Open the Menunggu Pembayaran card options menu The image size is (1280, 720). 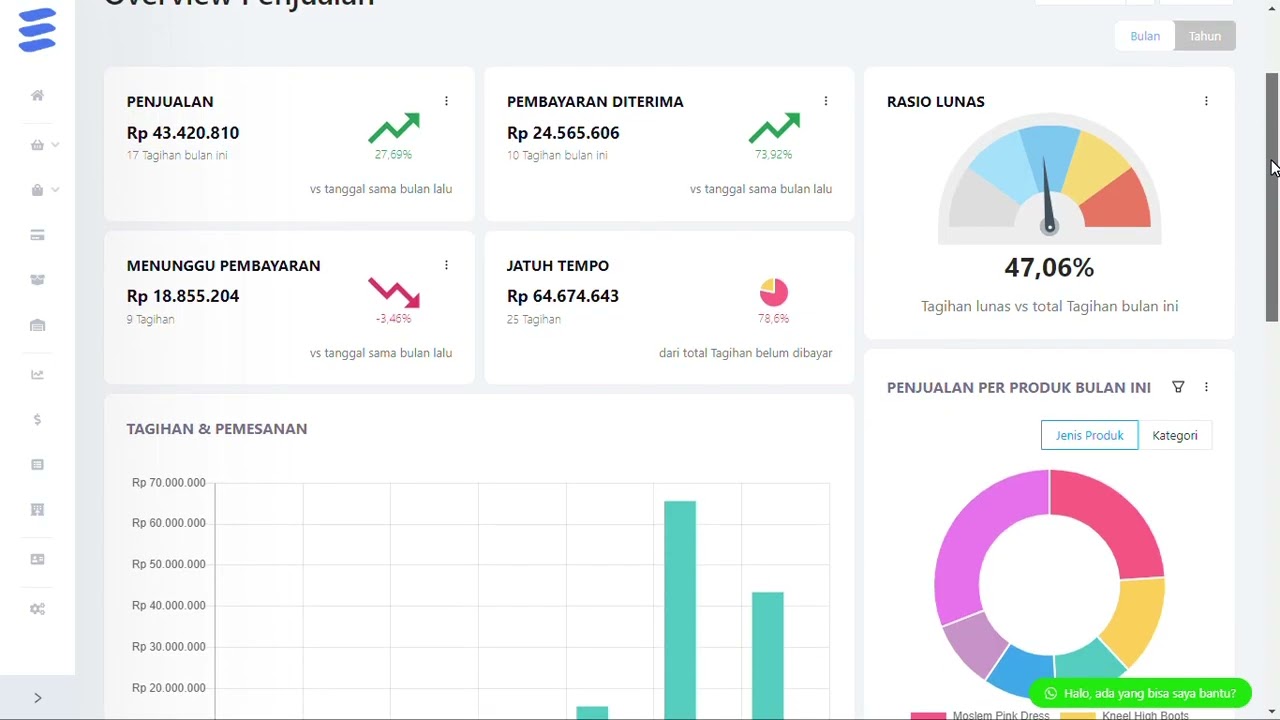point(446,265)
